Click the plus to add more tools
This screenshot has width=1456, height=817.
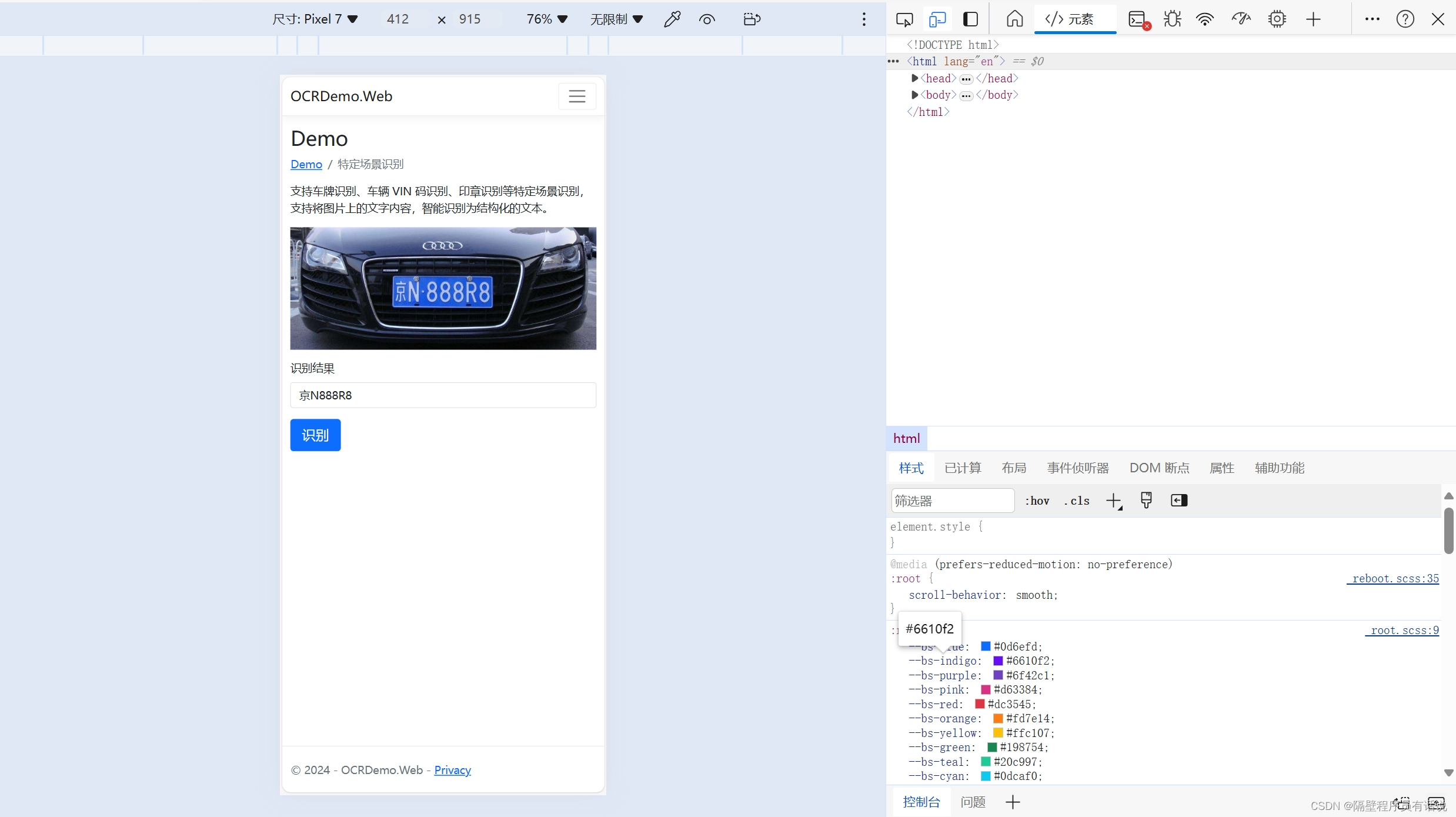pos(1313,19)
